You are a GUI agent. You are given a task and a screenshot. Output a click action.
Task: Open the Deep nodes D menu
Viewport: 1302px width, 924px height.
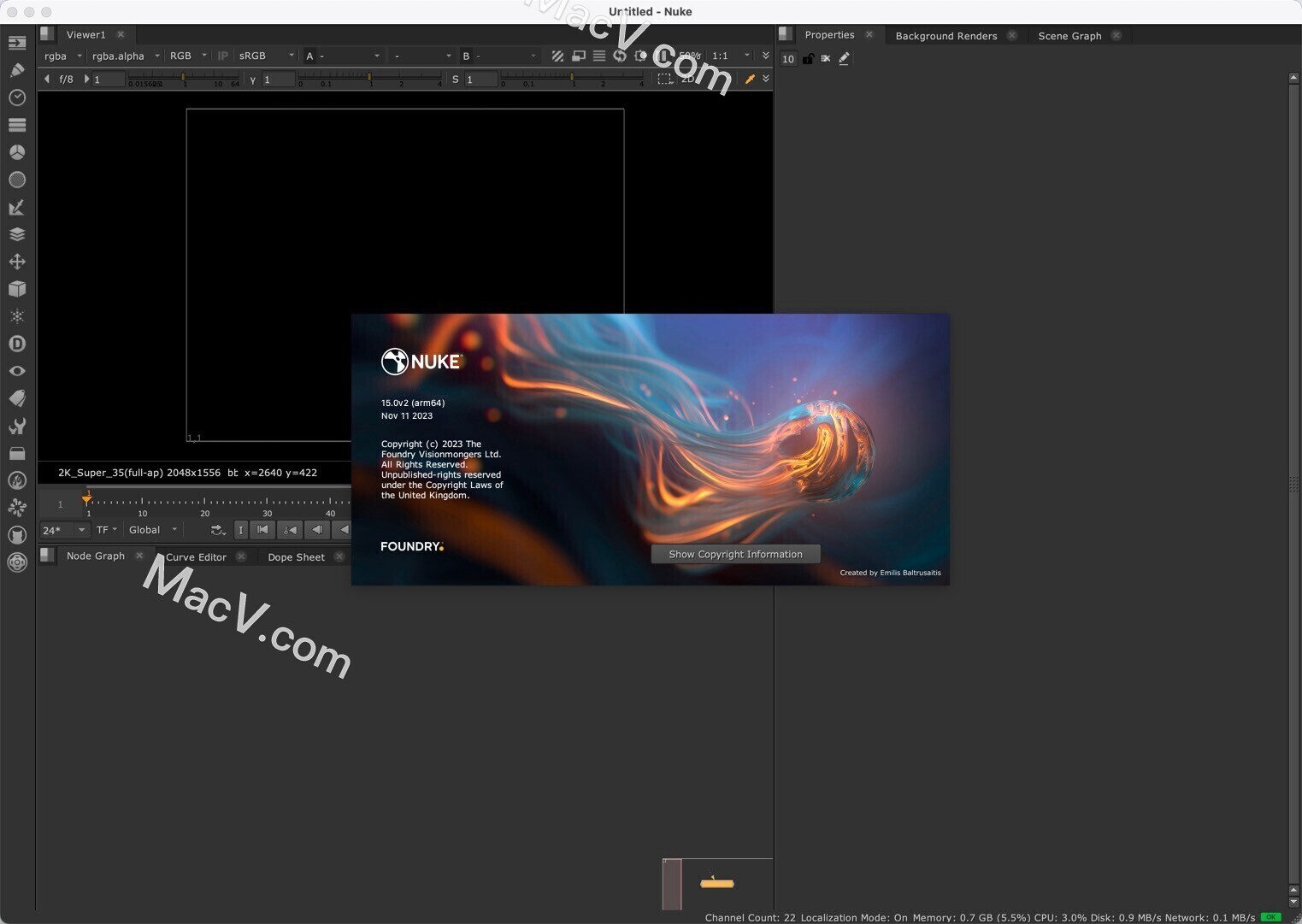(x=17, y=344)
